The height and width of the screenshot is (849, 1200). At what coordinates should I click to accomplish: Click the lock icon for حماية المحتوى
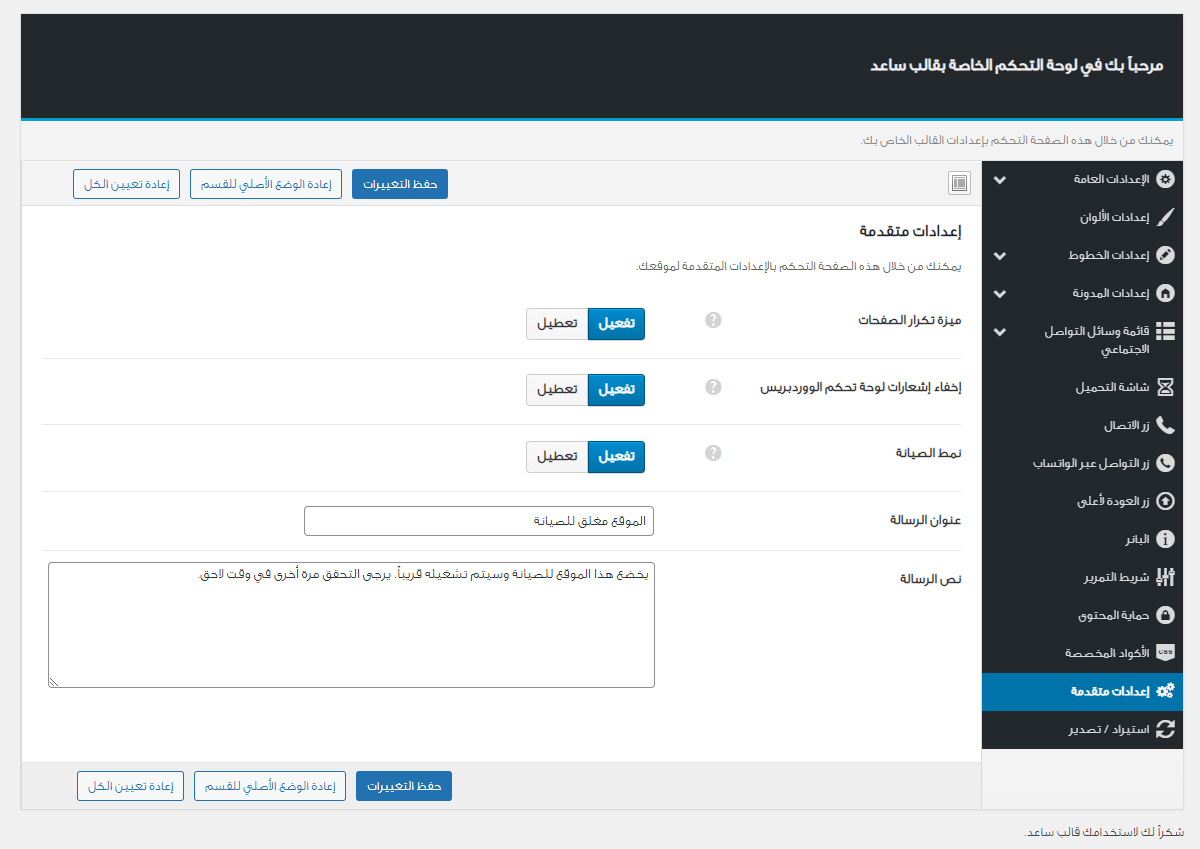[x=1165, y=614]
